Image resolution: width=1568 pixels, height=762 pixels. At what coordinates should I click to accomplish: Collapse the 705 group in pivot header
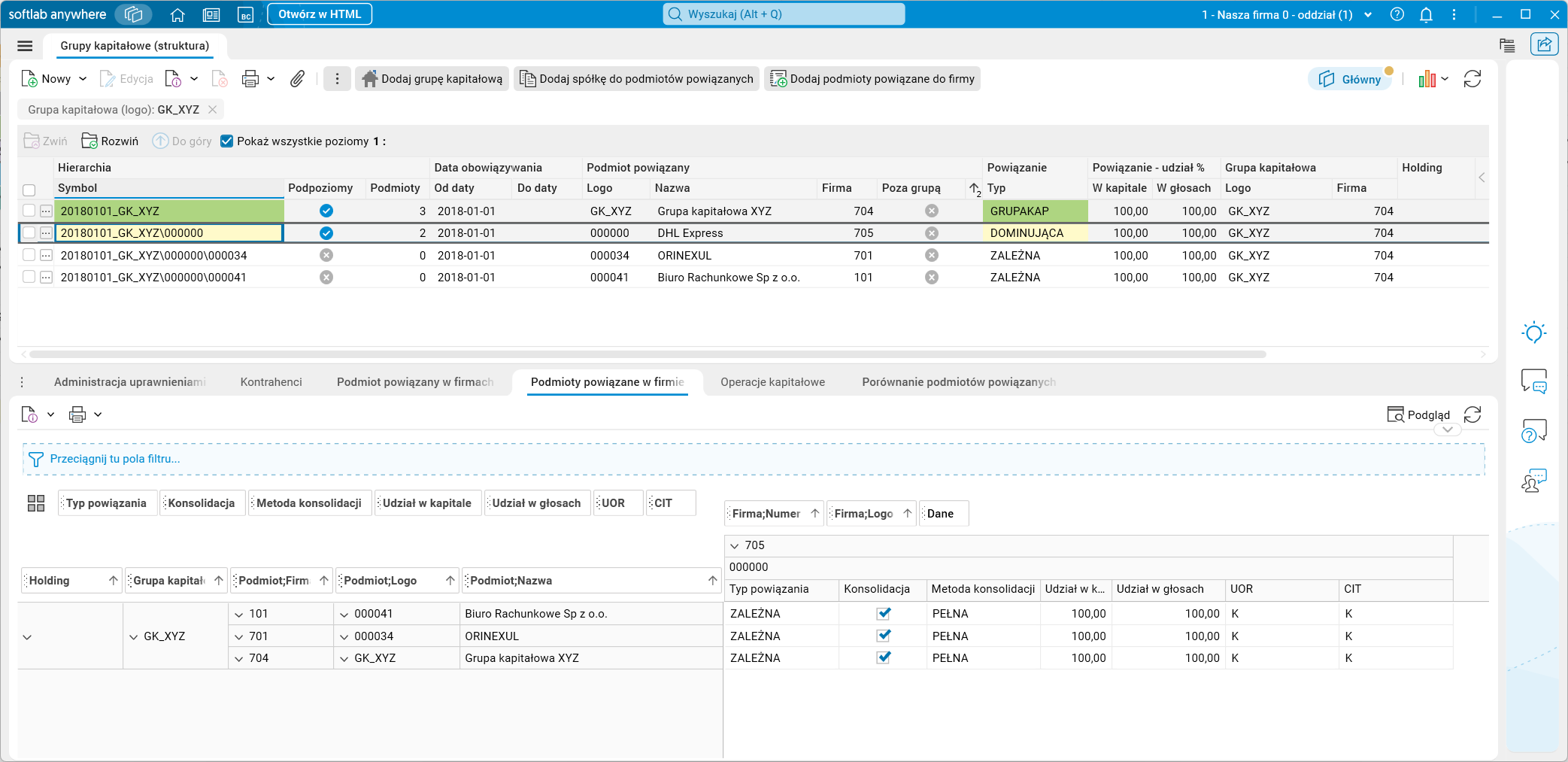pos(735,545)
